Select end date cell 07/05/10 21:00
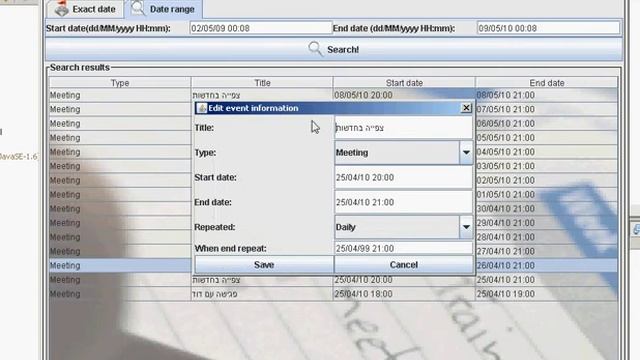 547,109
